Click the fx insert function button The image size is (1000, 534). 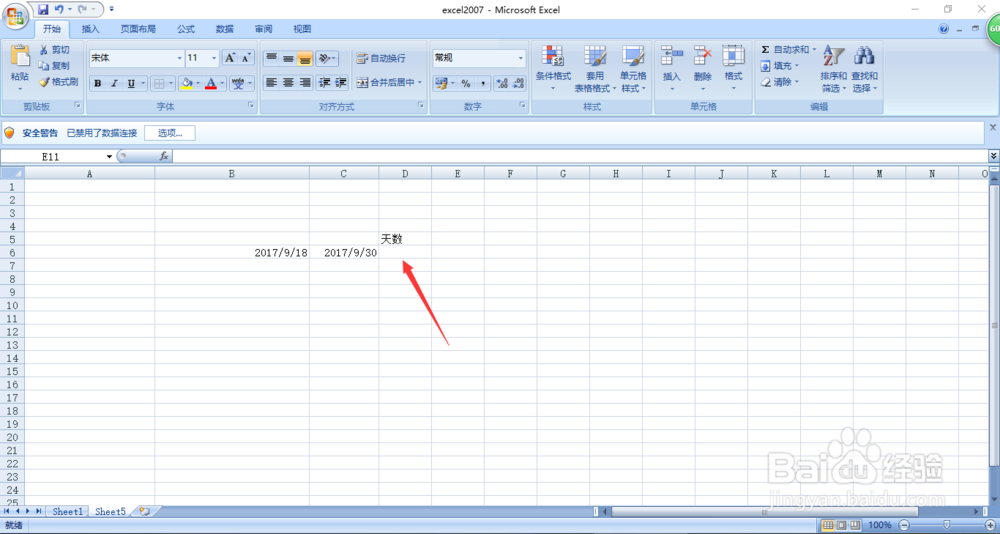[x=163, y=156]
